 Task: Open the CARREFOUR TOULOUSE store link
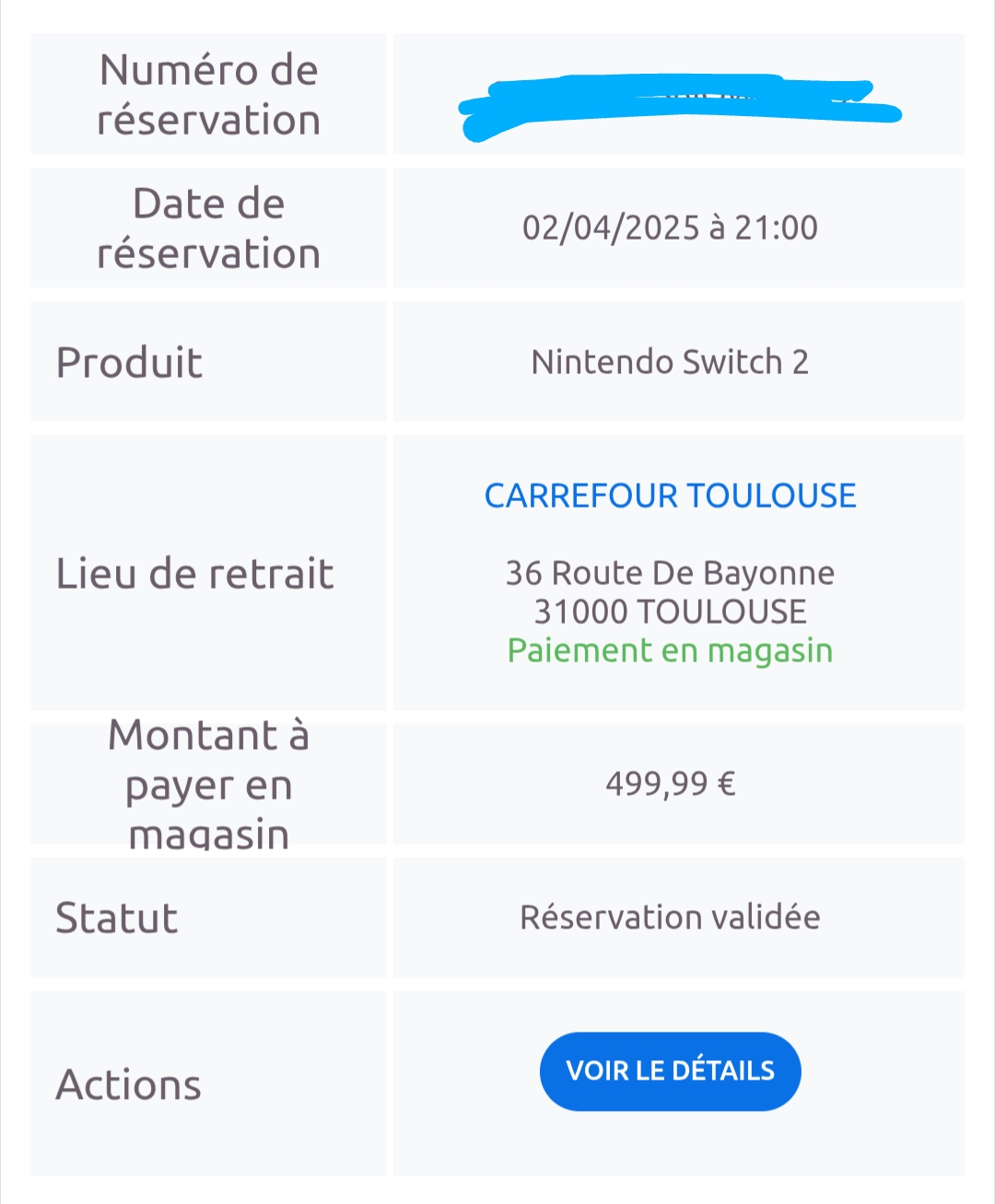(x=670, y=496)
